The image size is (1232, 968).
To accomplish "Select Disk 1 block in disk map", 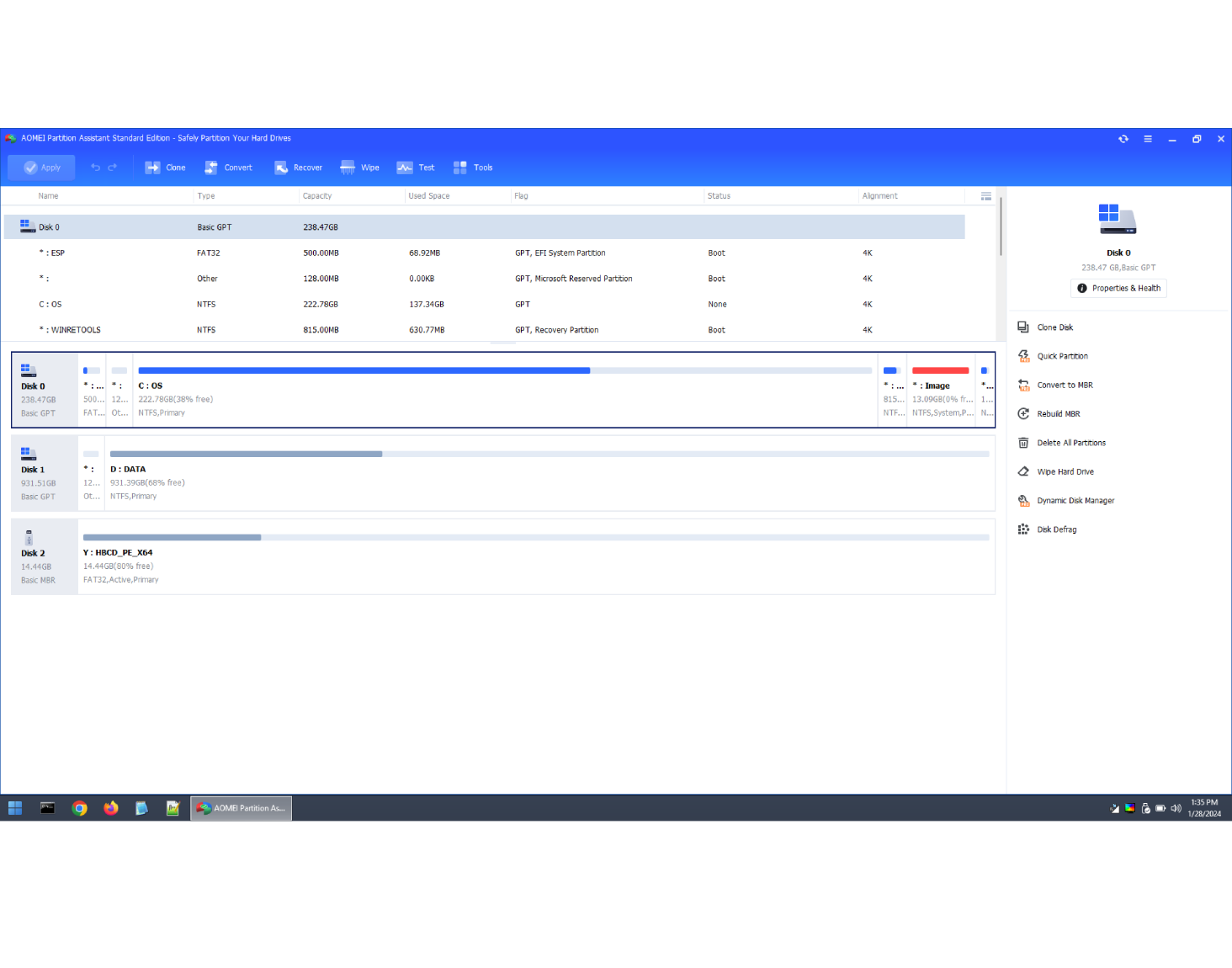I will point(45,473).
